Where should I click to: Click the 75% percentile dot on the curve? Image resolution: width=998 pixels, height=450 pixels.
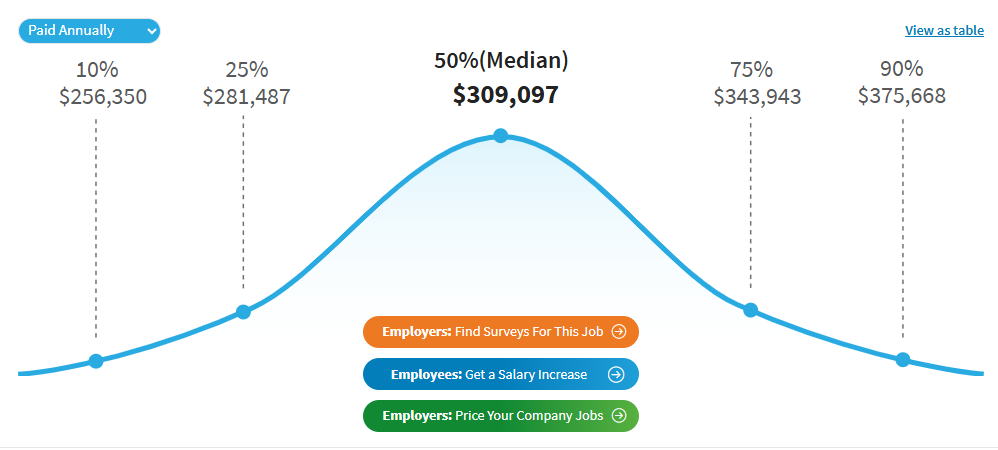[x=751, y=310]
